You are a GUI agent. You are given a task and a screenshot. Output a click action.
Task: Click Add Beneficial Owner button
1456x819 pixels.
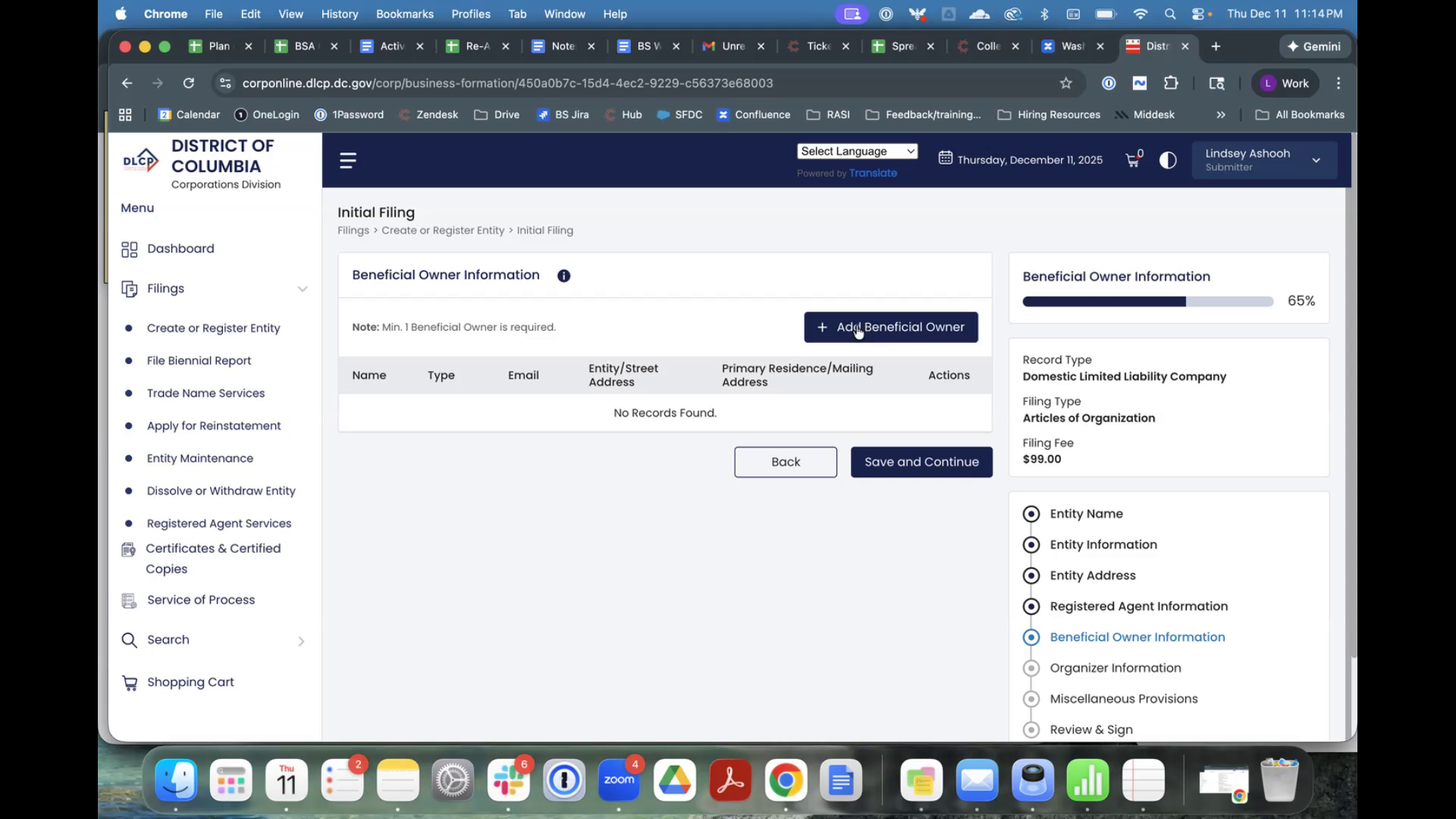click(890, 328)
